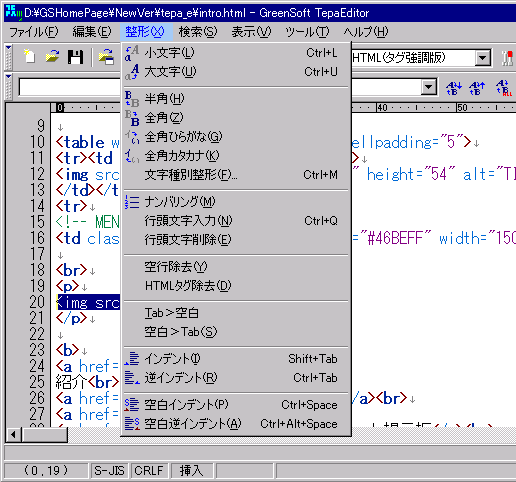Click the highlighted <img src line 20
The width and height of the screenshot is (516, 482).
(x=88, y=302)
